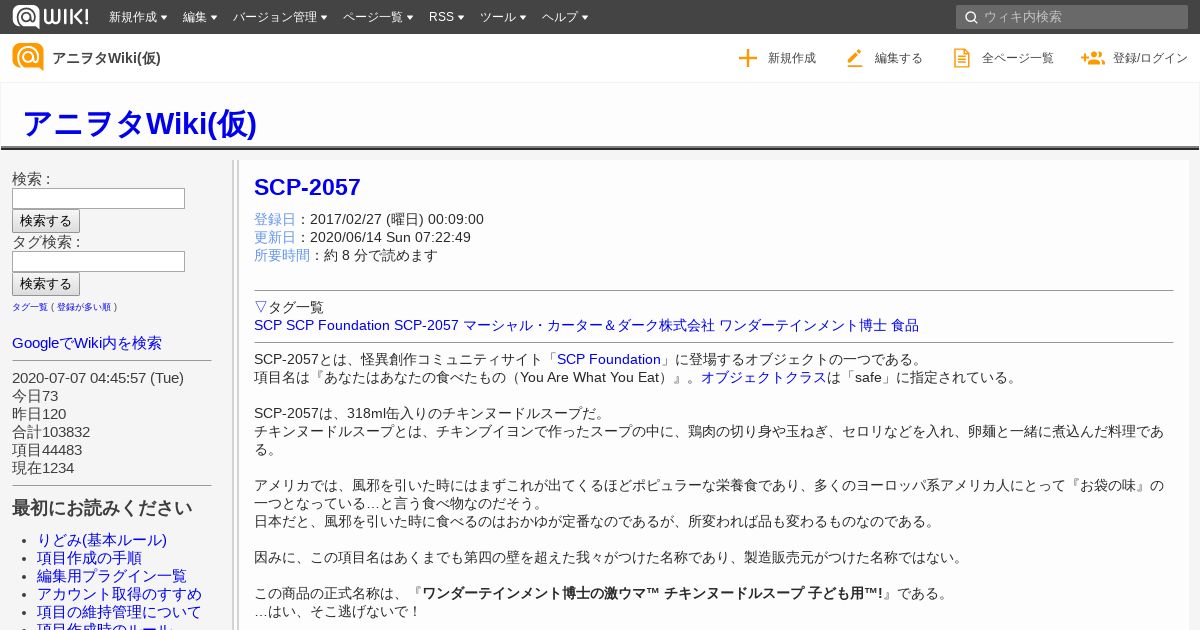Image resolution: width=1200 pixels, height=630 pixels.
Task: Click the 所要時間 label link
Action: [283, 255]
